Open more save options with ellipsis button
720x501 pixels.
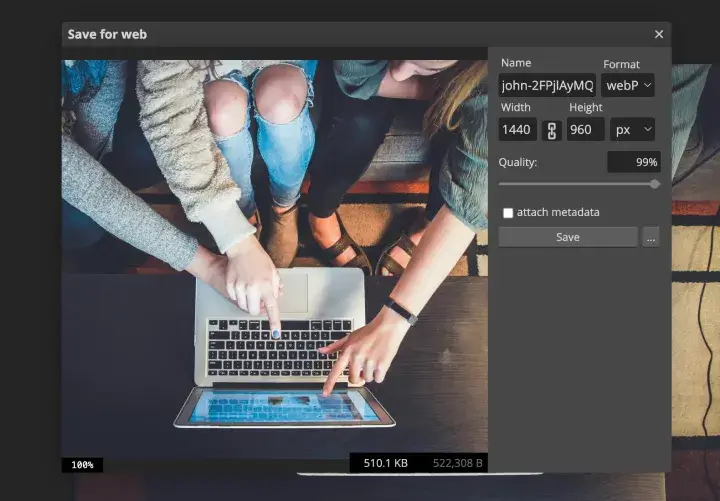(x=651, y=237)
